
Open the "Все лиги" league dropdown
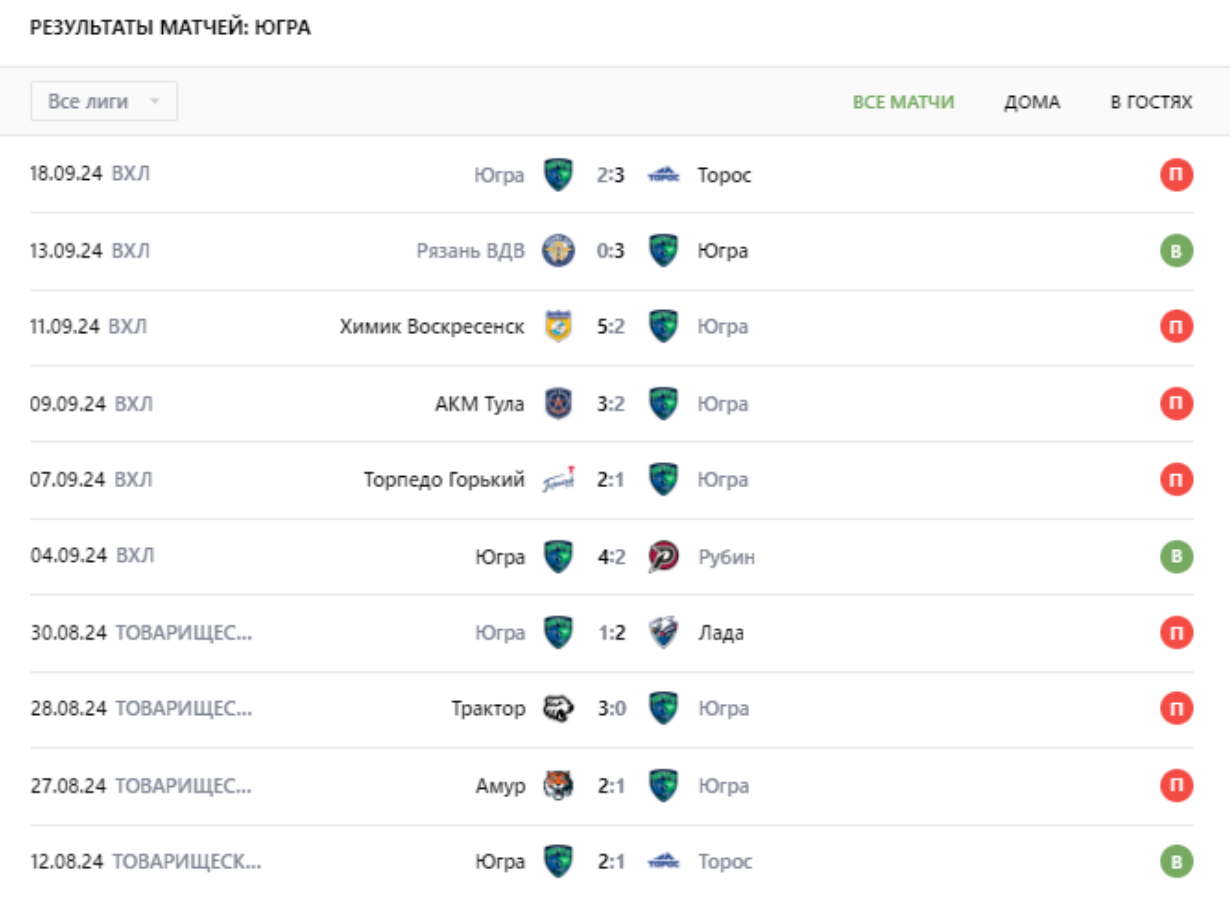(104, 102)
